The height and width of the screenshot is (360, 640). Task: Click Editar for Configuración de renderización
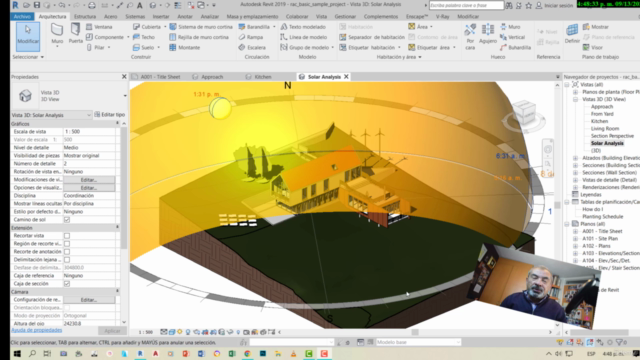(89, 300)
